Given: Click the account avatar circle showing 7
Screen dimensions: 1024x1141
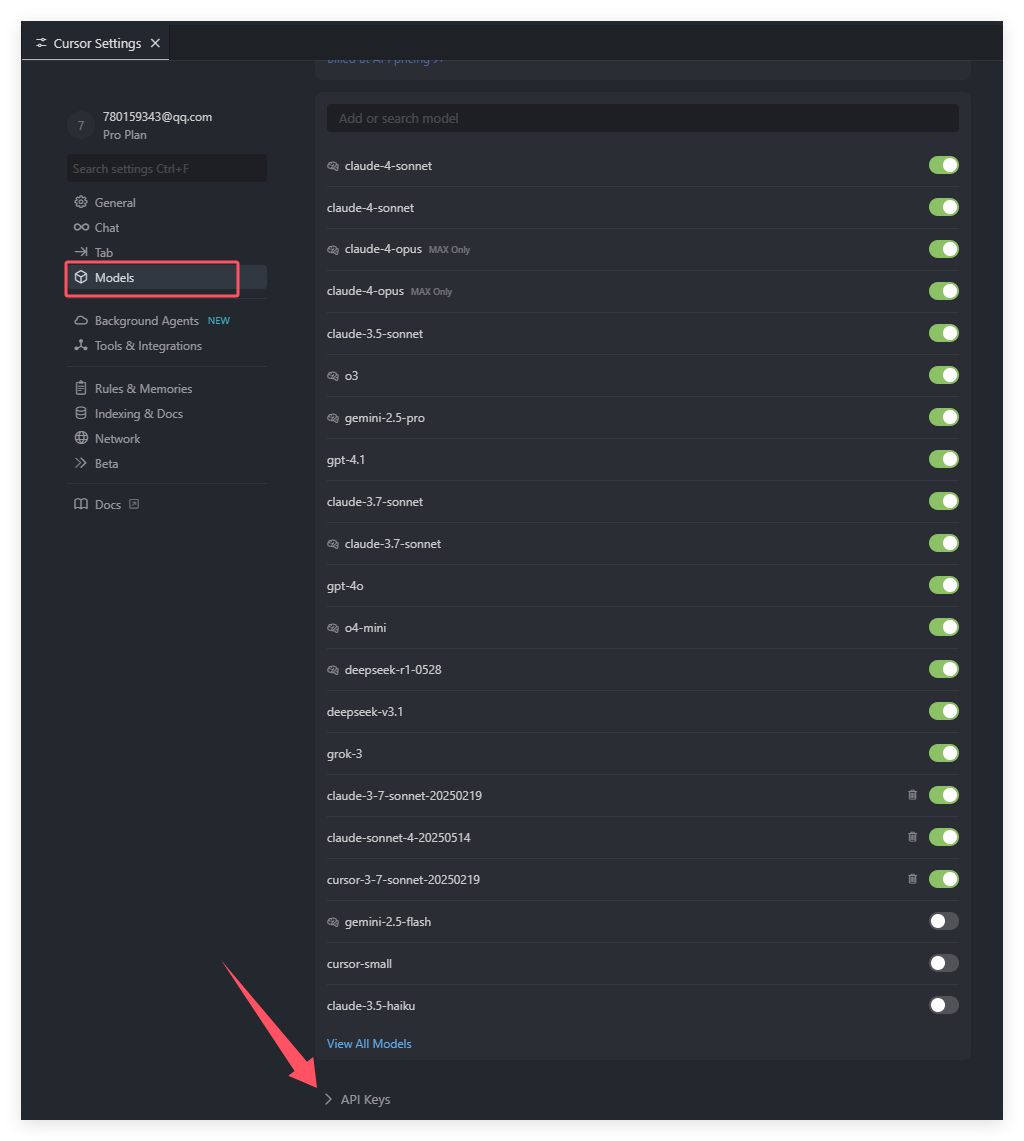Looking at the screenshot, I should point(81,125).
